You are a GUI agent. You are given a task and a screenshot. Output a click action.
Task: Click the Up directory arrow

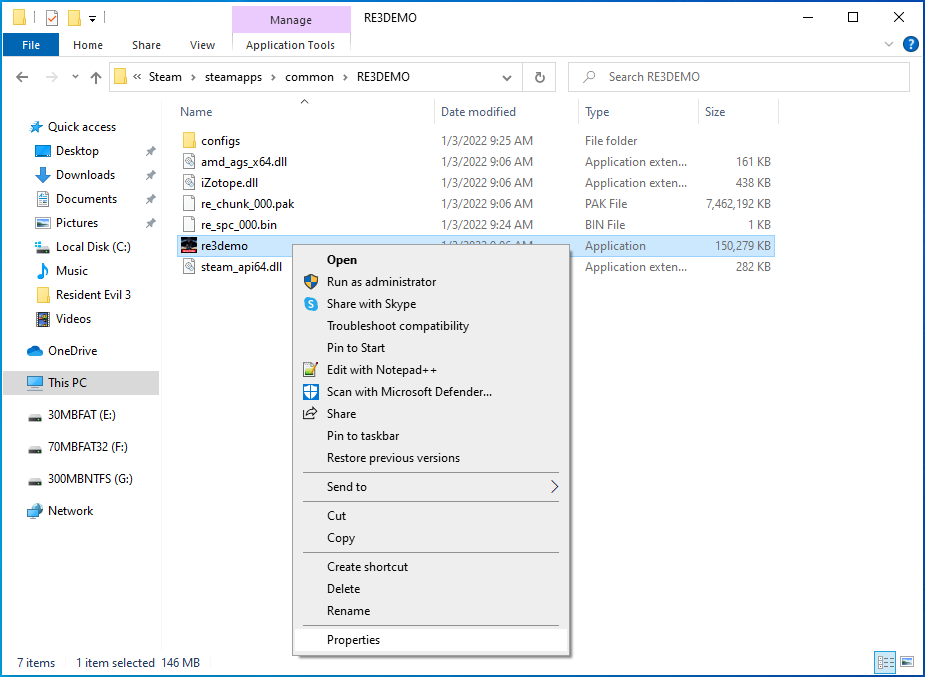[96, 77]
